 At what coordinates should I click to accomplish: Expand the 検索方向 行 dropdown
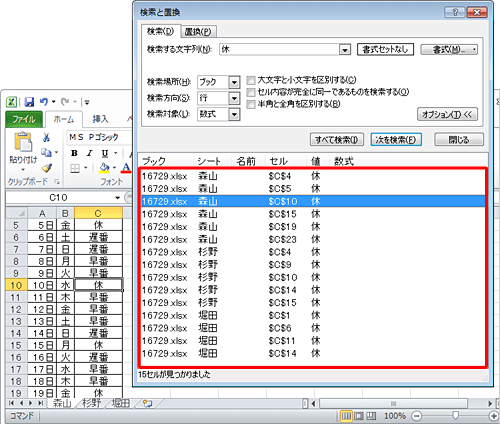coord(234,98)
